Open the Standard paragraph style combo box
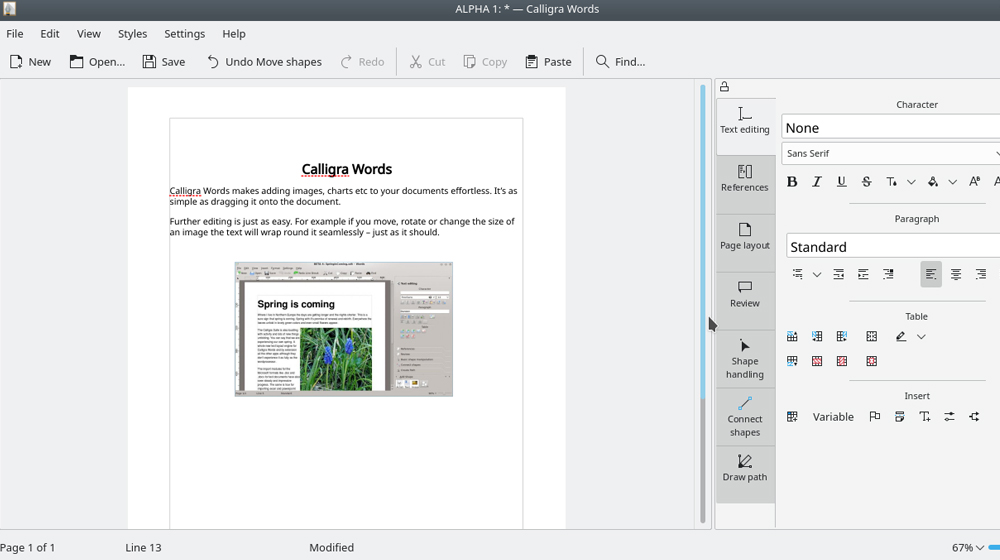The width and height of the screenshot is (1000, 560). pos(893,247)
